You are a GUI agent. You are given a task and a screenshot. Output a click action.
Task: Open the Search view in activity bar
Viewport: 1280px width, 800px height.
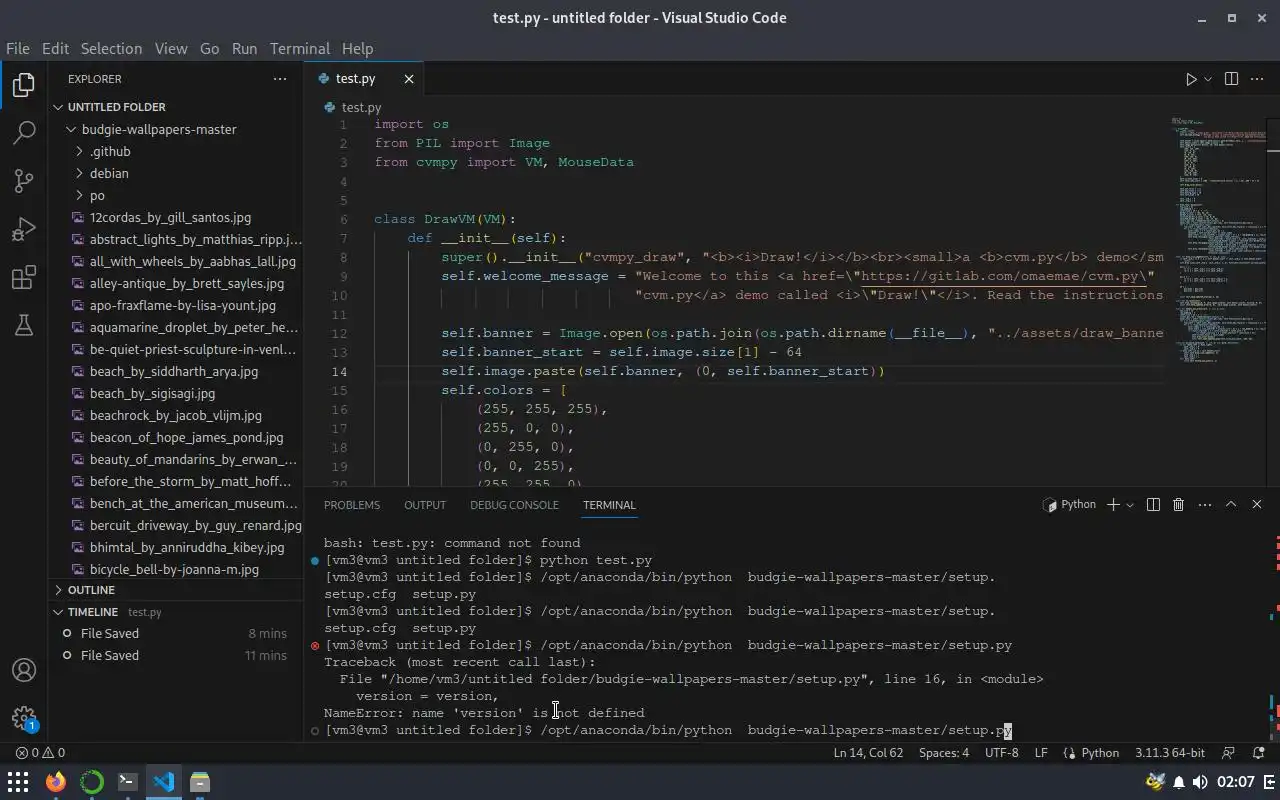pyautogui.click(x=24, y=132)
